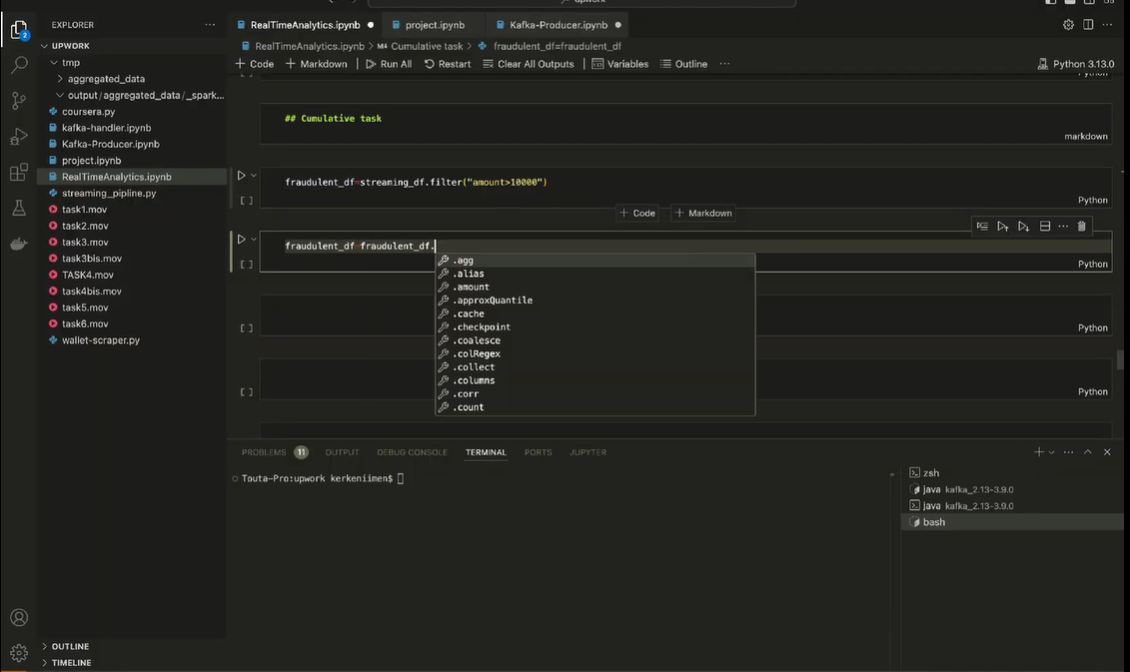Screen dimensions: 1130x672
Task: Run the fraudulent_df filter cell
Action: tap(241, 176)
